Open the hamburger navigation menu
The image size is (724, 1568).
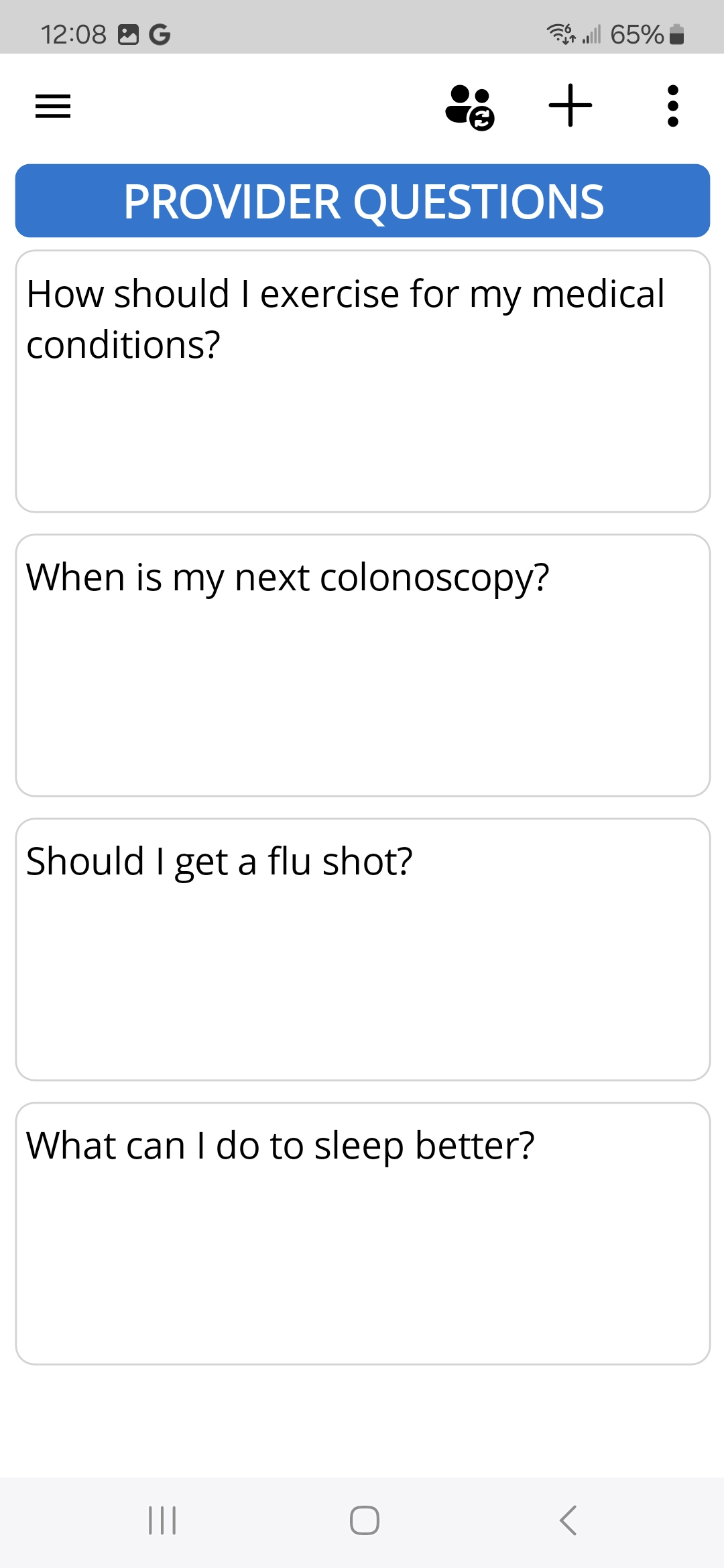(53, 106)
